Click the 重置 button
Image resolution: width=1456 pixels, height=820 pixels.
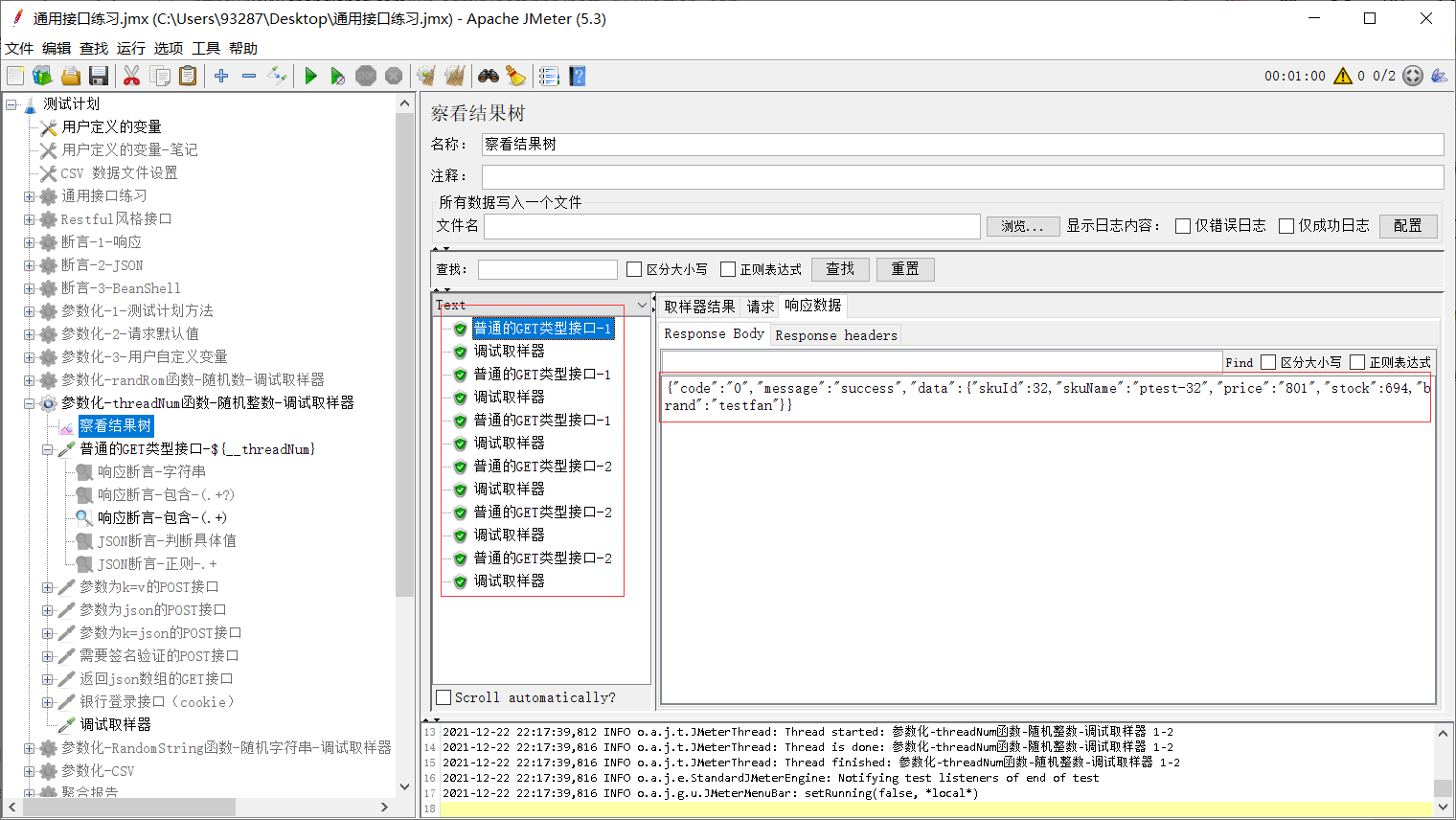click(x=905, y=269)
